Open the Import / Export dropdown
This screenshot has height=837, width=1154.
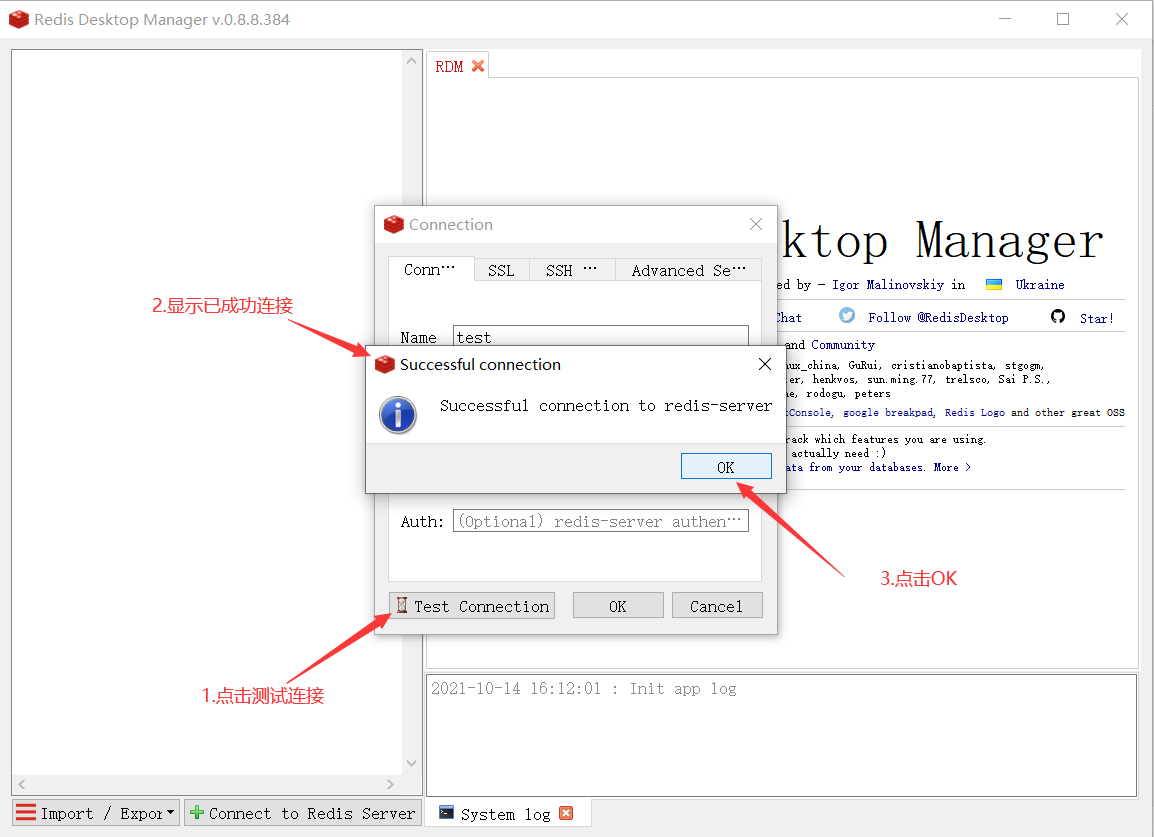[96, 813]
